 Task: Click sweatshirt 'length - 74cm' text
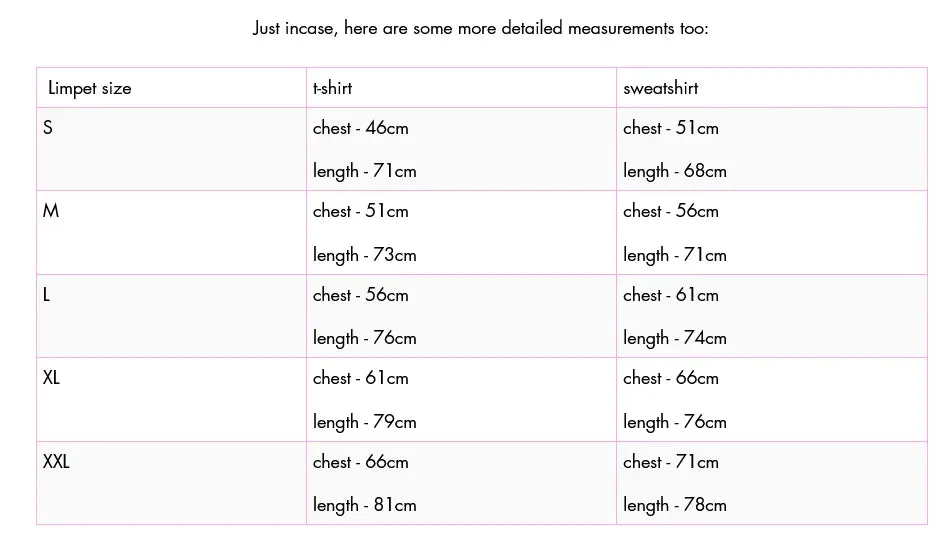(x=675, y=338)
